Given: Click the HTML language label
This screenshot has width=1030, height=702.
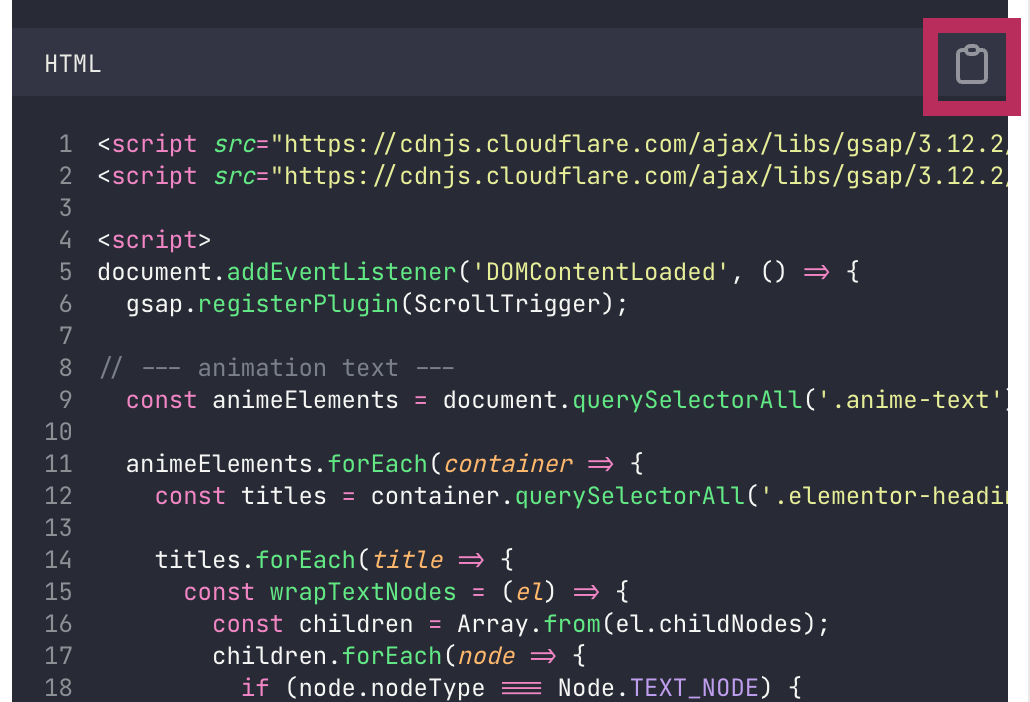Looking at the screenshot, I should click(73, 64).
